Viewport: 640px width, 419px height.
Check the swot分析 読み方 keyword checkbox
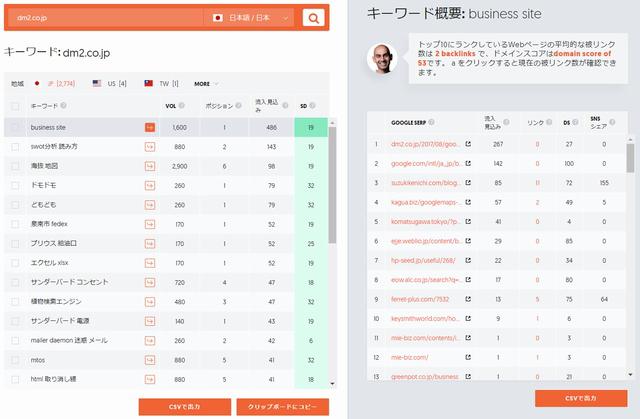[x=15, y=146]
